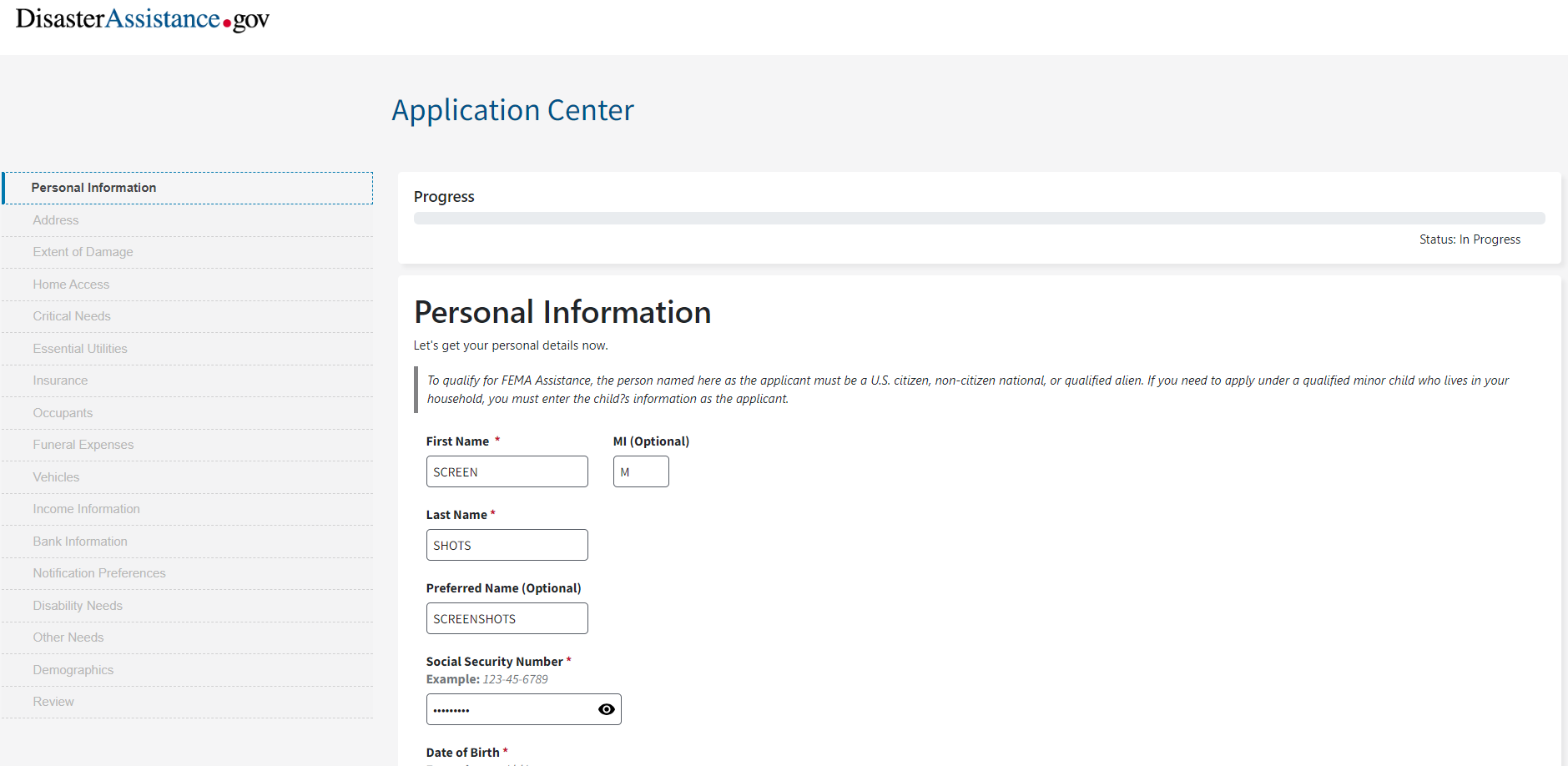Click the Last Name input field
The width and height of the screenshot is (1568, 766).
[x=507, y=545]
